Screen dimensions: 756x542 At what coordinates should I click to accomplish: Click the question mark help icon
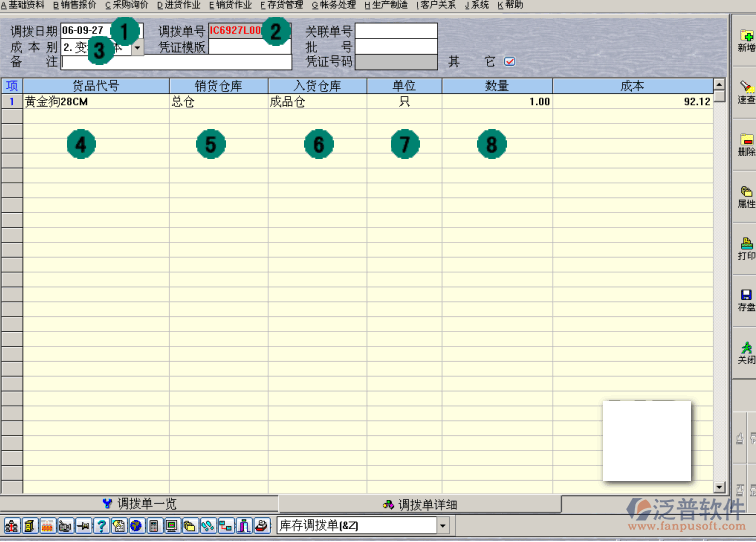click(x=101, y=526)
